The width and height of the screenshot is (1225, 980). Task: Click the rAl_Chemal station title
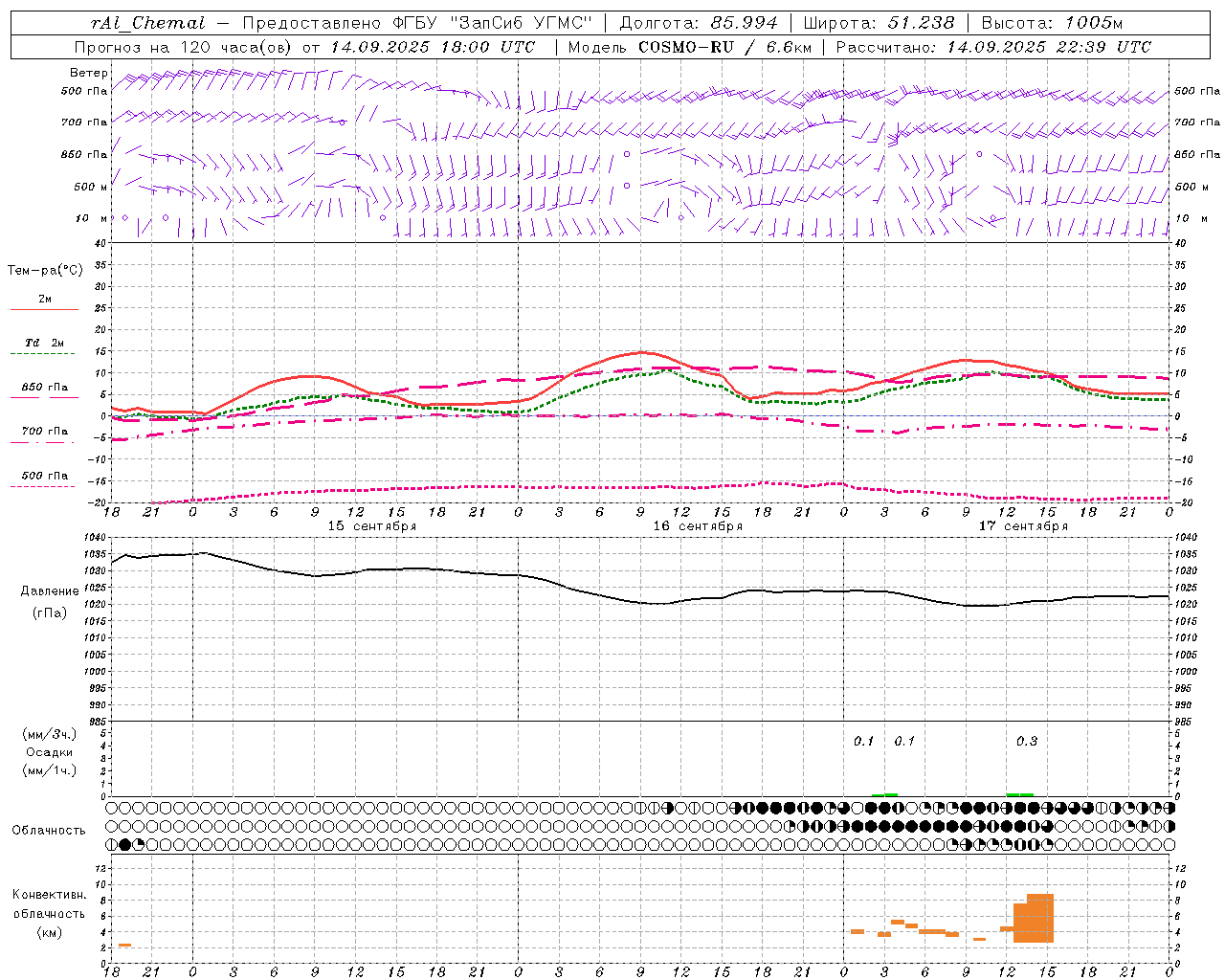[x=148, y=23]
